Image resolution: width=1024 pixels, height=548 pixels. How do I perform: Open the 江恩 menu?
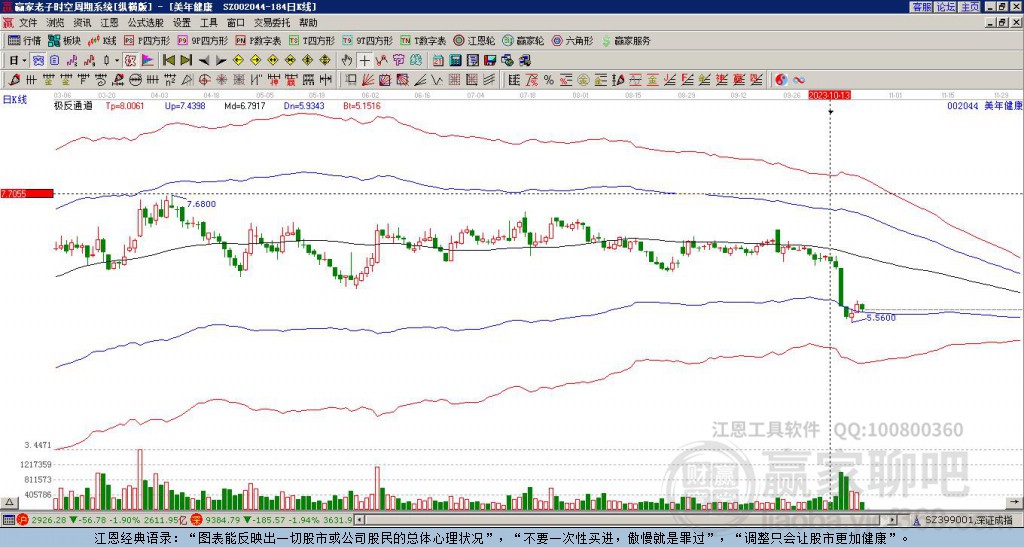109,23
